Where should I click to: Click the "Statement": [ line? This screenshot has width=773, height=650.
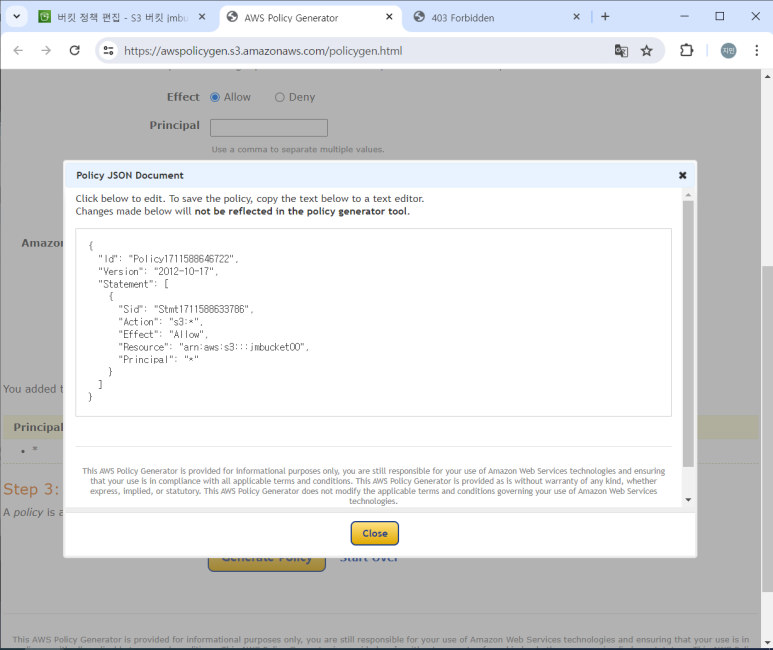coord(133,284)
